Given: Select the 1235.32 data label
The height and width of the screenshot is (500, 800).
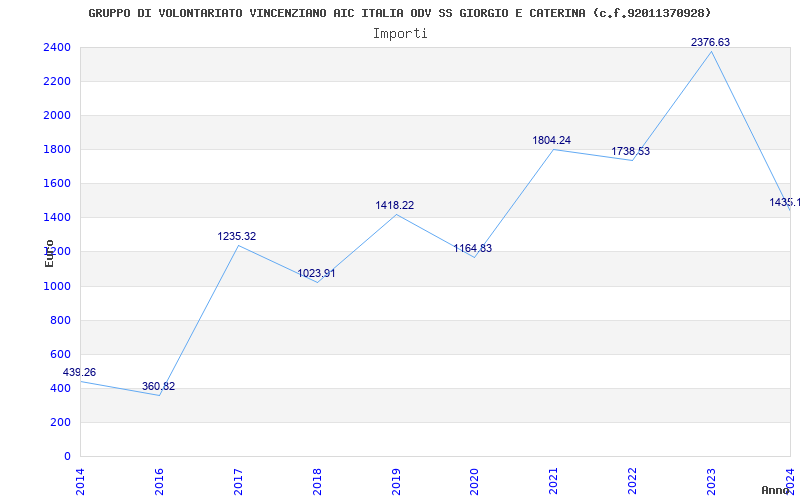Looking at the screenshot, I should (237, 237).
